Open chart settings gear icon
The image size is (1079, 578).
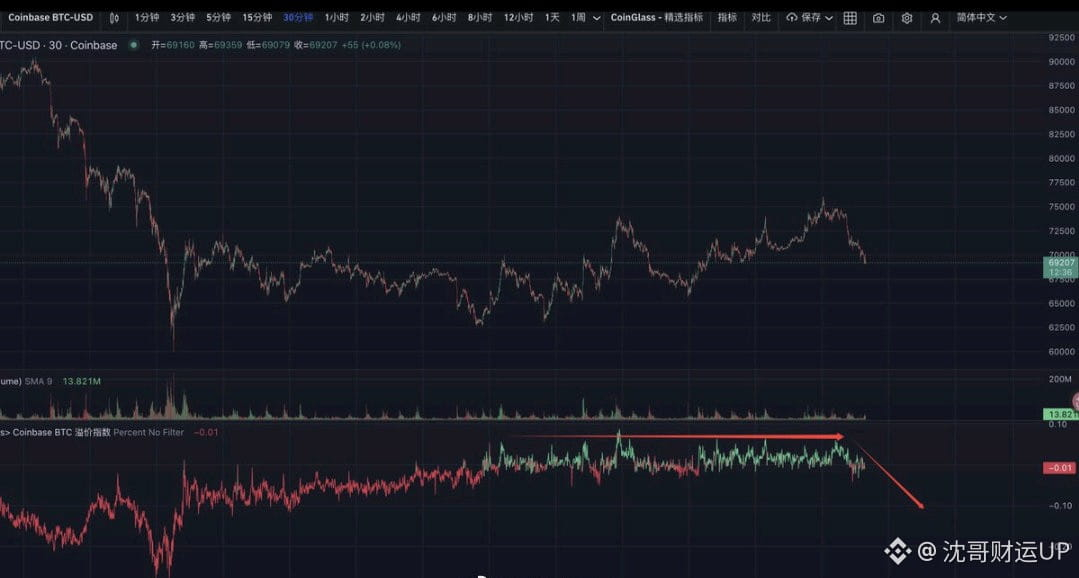click(907, 18)
